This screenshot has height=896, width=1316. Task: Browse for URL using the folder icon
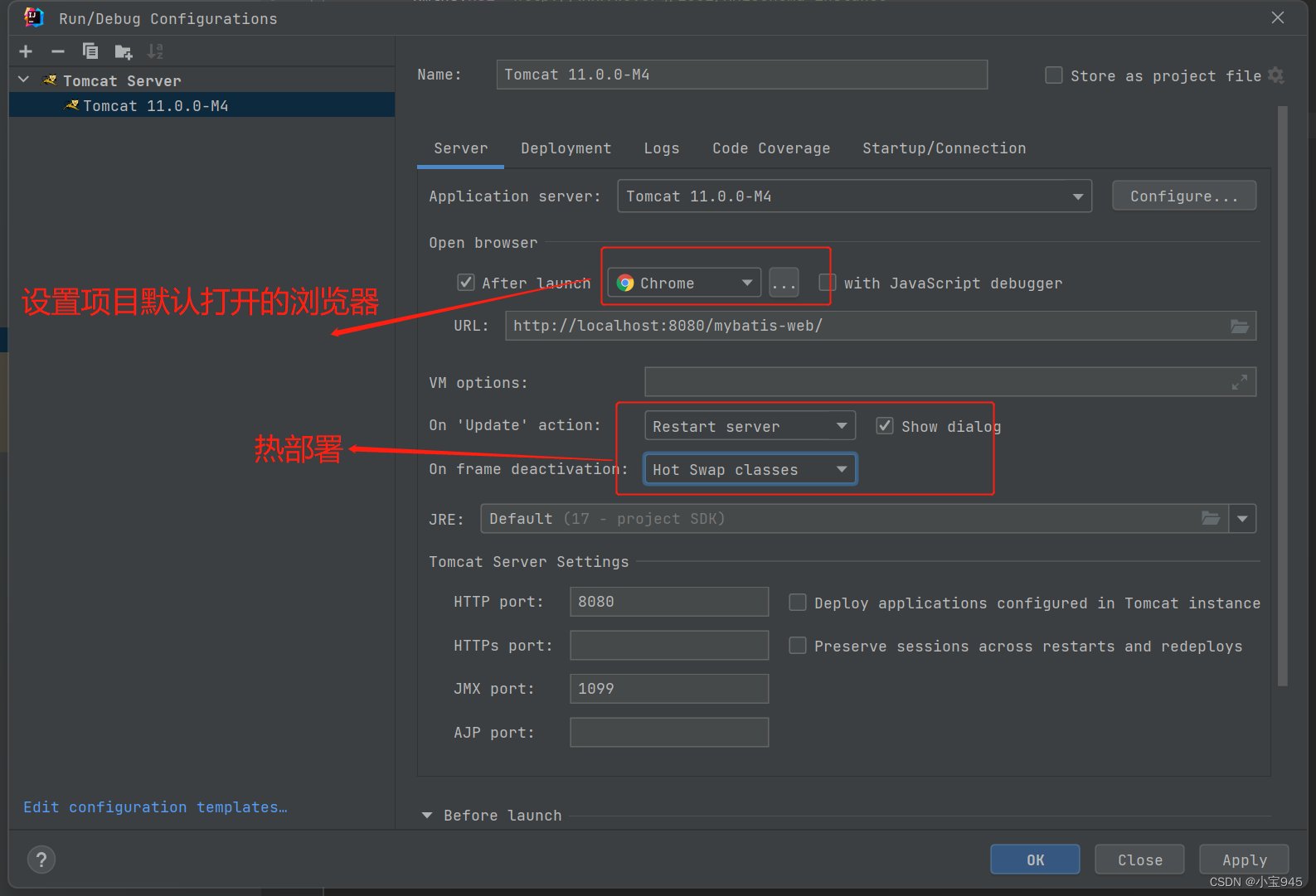tap(1240, 326)
